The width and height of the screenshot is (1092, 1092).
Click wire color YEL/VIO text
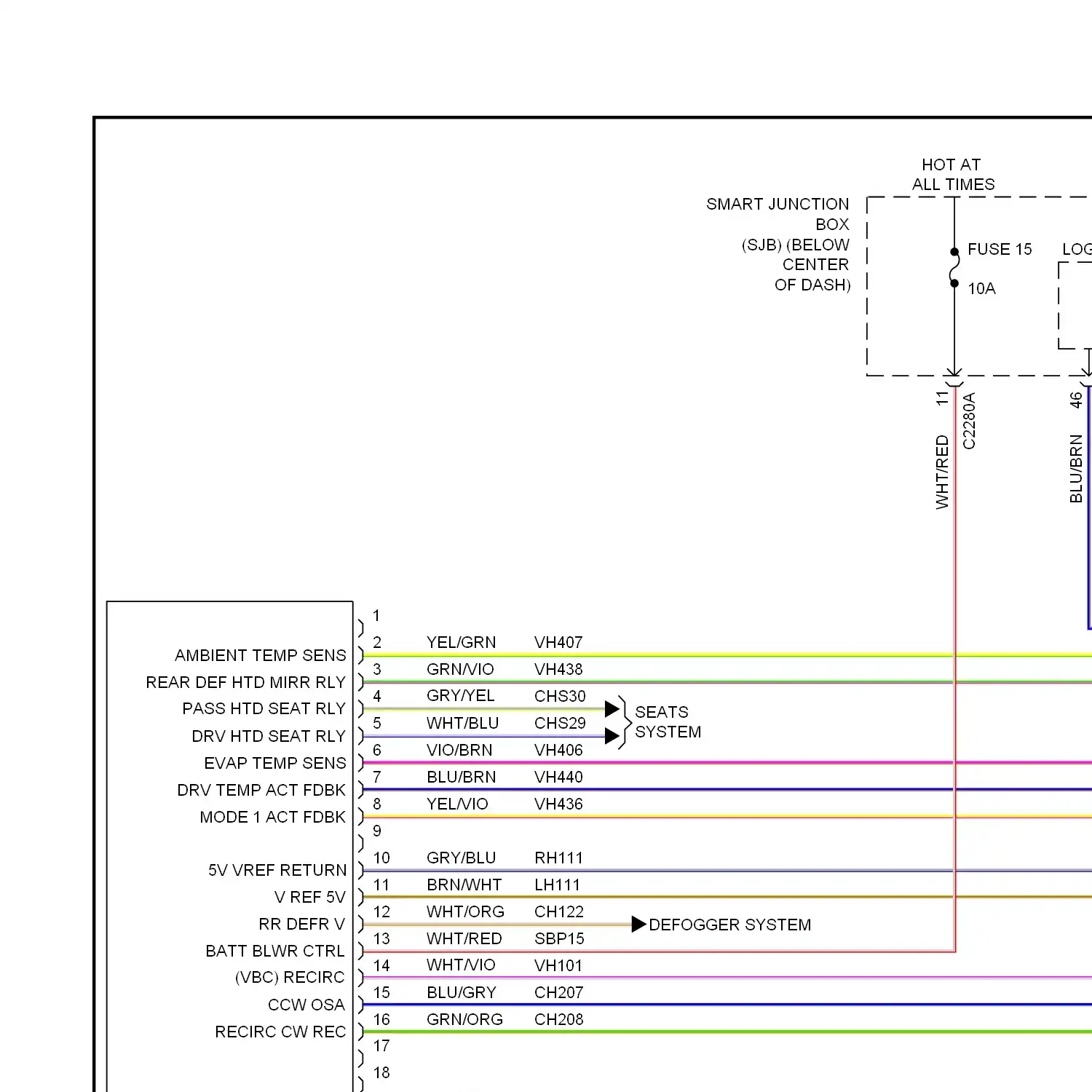pos(457,804)
